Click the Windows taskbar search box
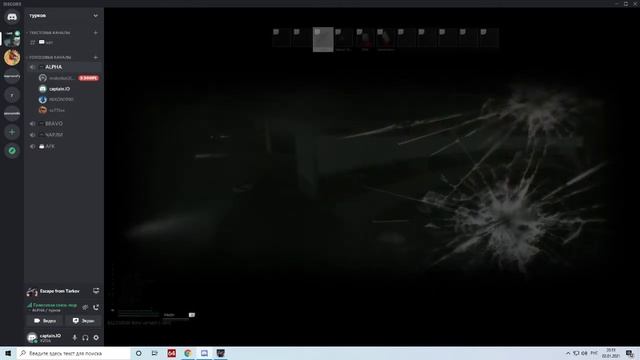Screen dimensions: 640x360 click(x=73, y=353)
